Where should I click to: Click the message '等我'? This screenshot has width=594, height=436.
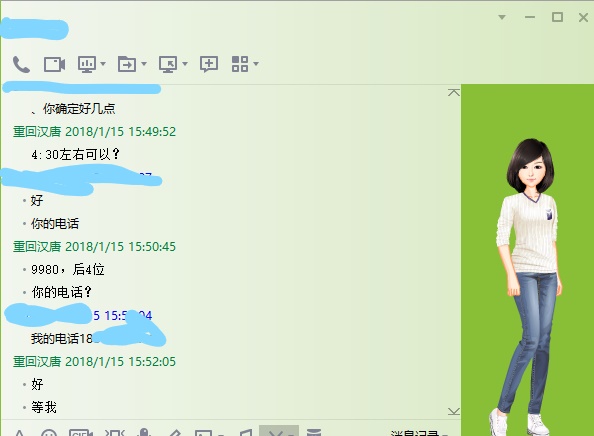pyautogui.click(x=44, y=407)
